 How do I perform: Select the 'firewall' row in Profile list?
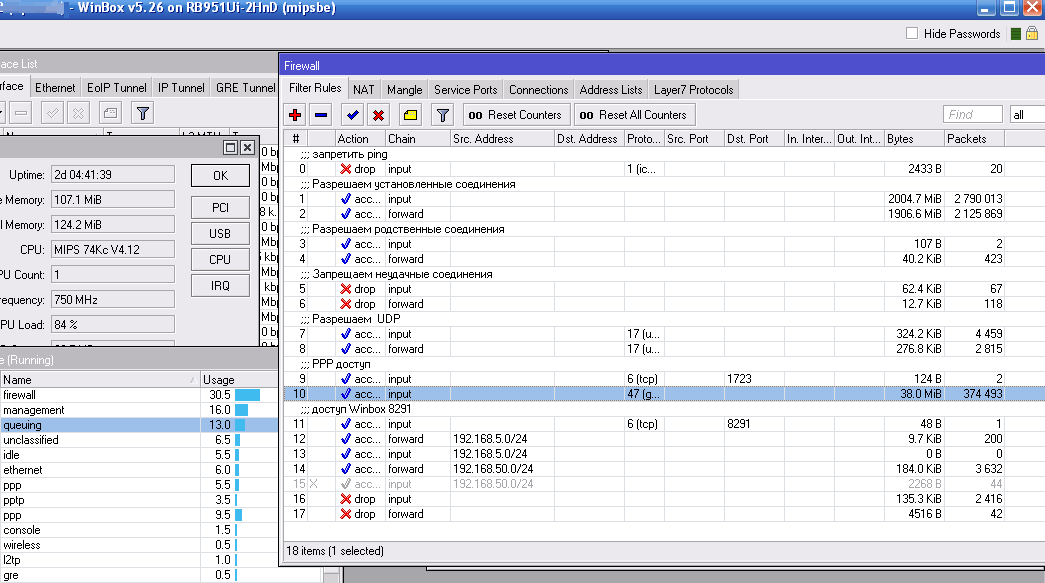point(139,395)
